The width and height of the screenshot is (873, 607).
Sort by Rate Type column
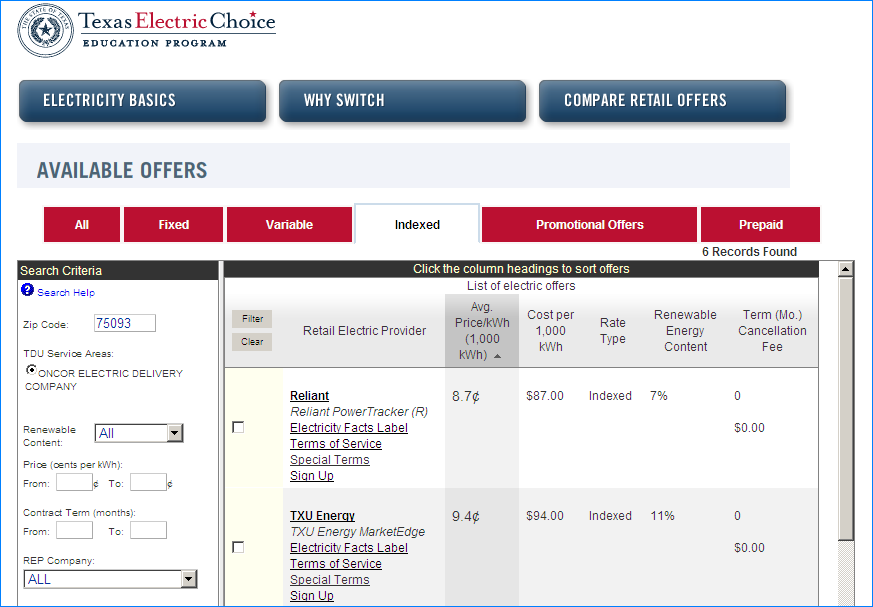612,331
